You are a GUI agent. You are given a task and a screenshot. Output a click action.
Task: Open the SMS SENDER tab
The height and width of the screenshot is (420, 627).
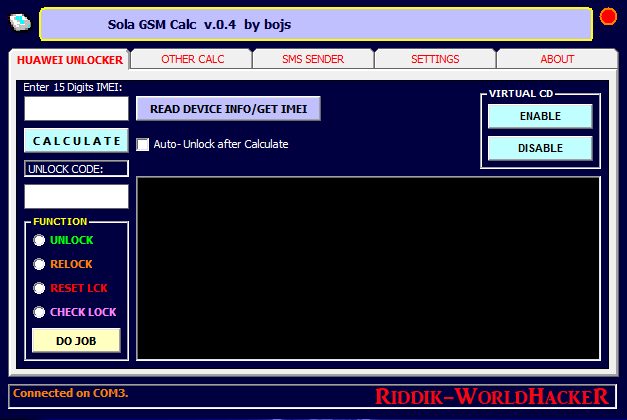(313, 59)
